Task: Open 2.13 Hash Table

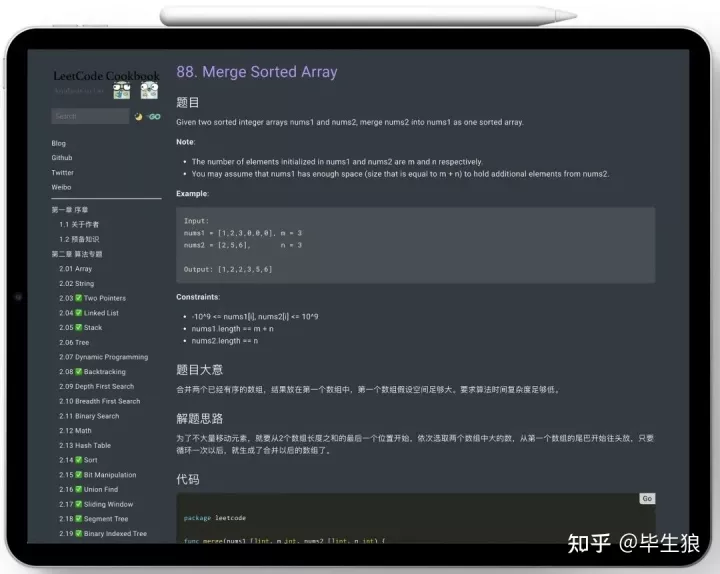Action: pyautogui.click(x=85, y=445)
